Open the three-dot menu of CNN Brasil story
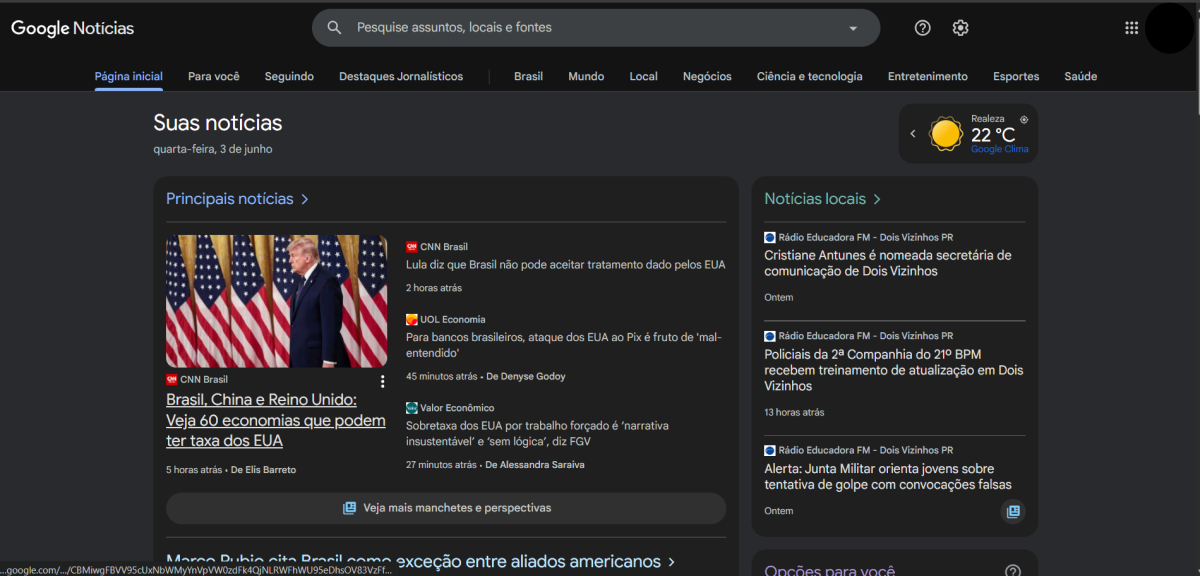Screen dimensions: 1200x576 (382, 381)
